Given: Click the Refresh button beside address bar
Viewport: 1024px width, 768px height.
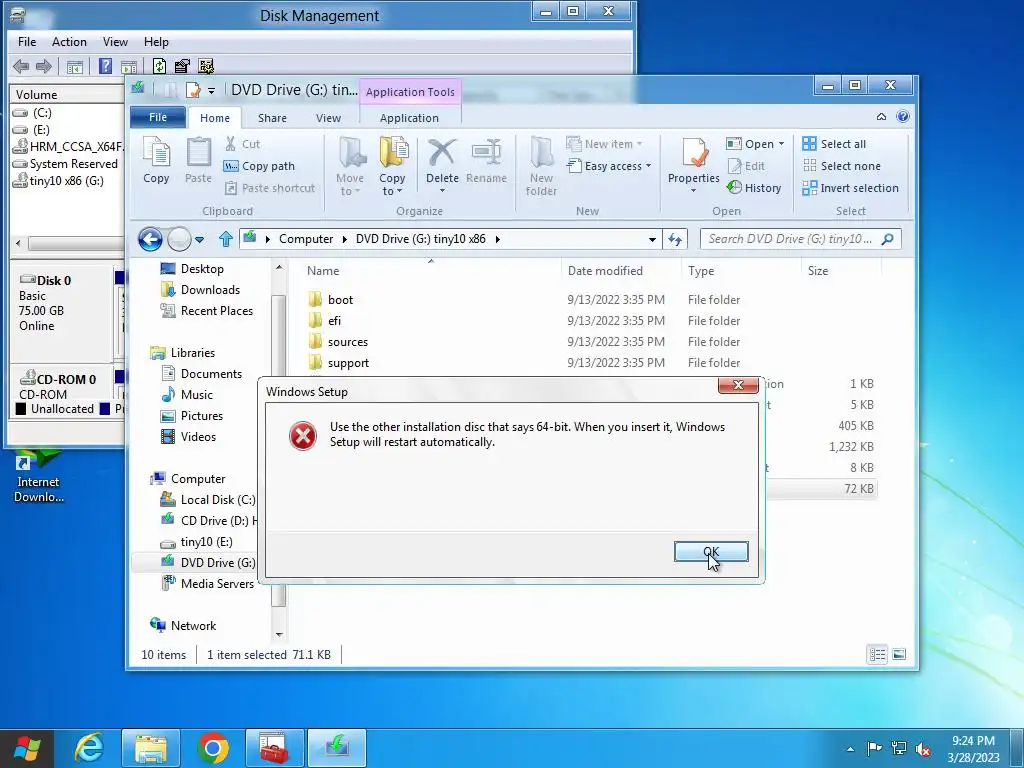Looking at the screenshot, I should 675,240.
